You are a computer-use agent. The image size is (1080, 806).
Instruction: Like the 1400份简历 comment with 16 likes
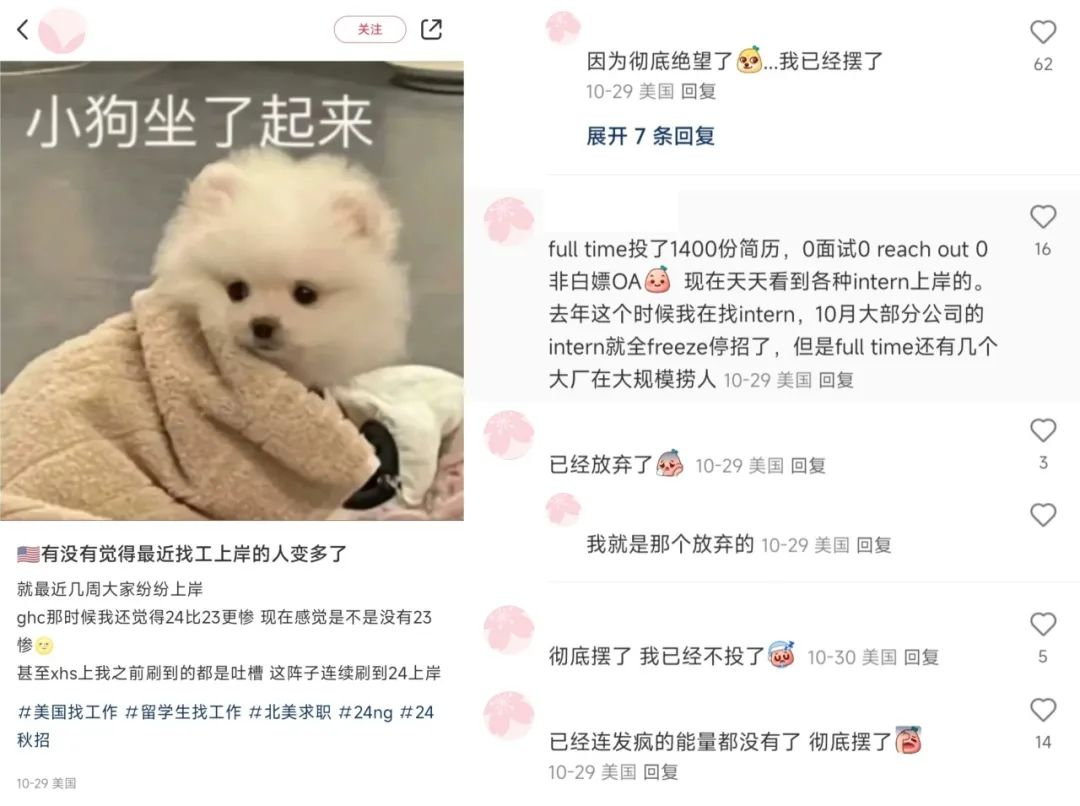(x=1043, y=217)
